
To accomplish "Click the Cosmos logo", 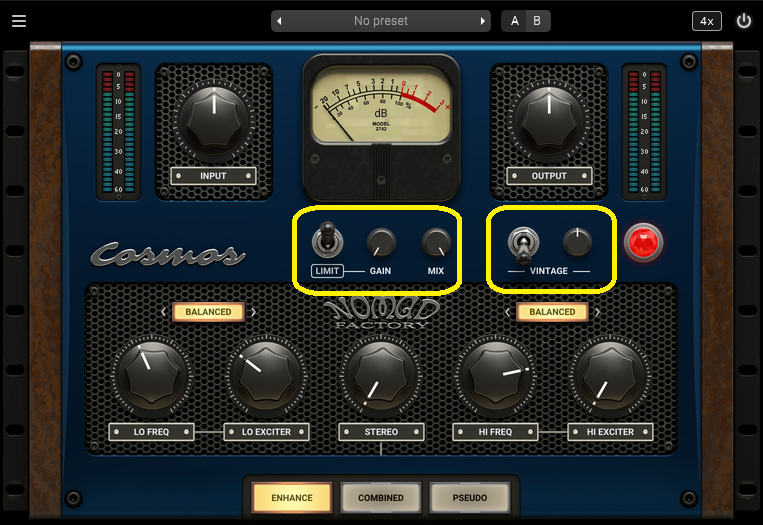I will click(168, 254).
